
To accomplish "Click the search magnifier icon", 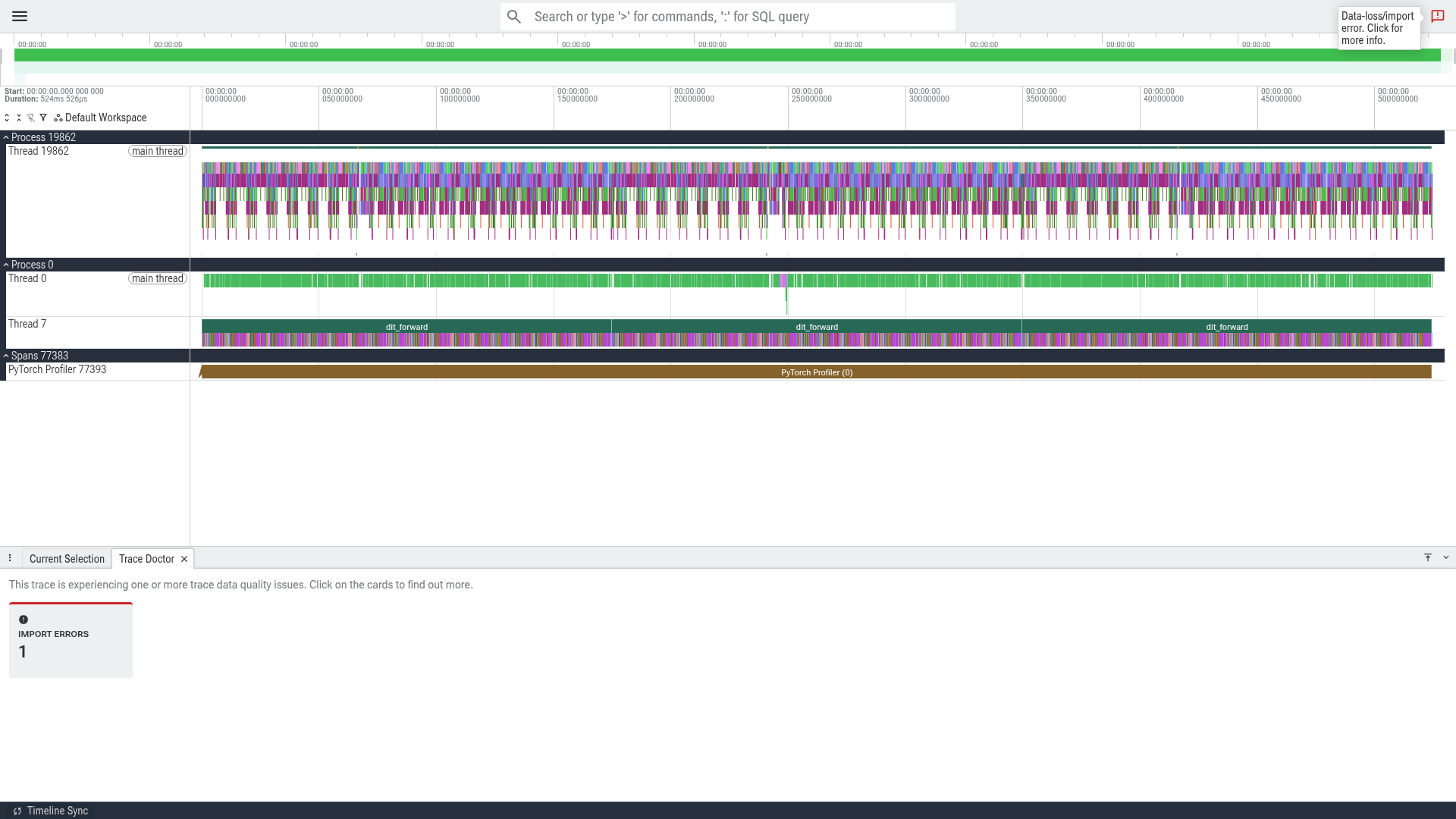I will [514, 17].
